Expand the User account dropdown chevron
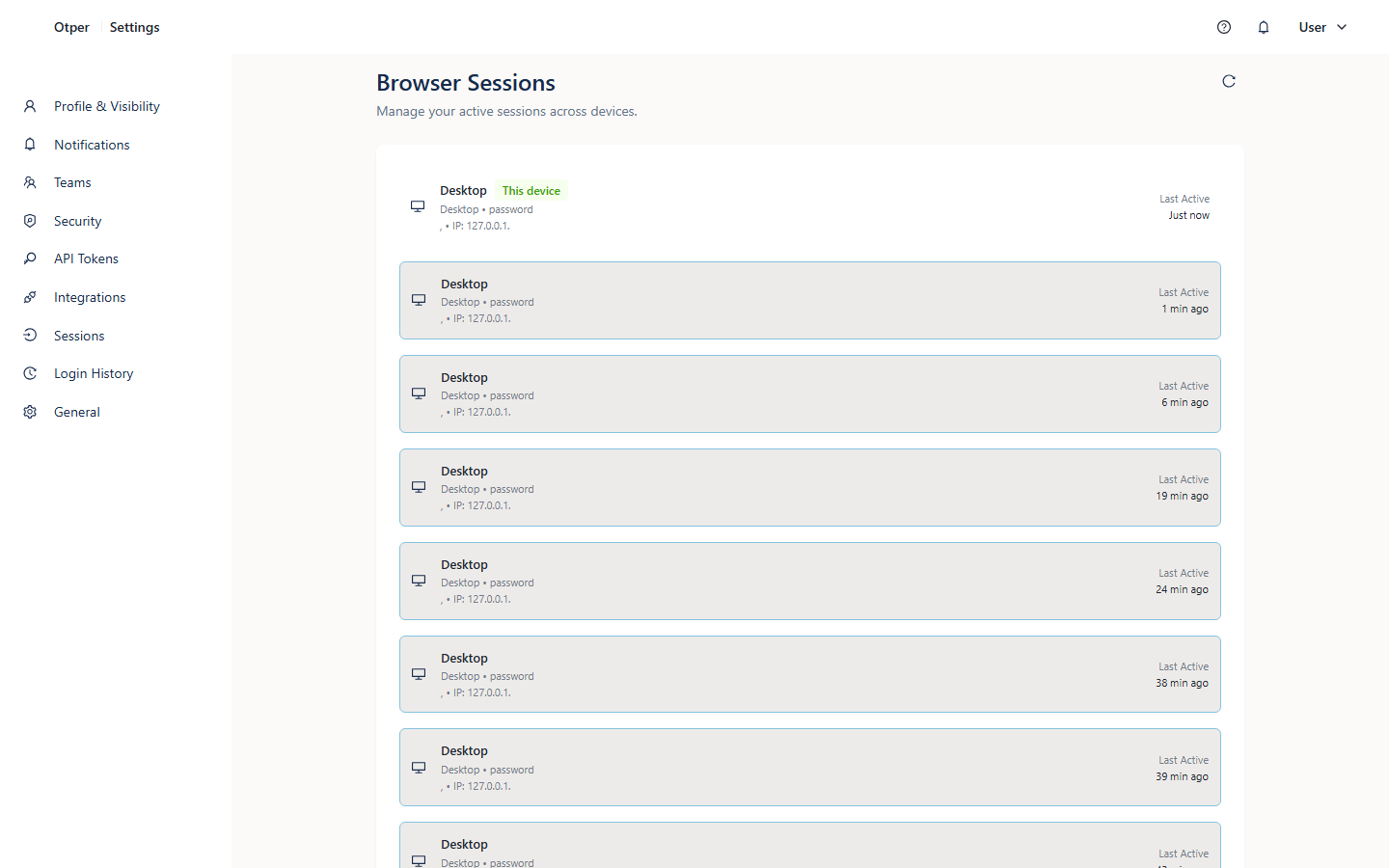Image resolution: width=1389 pixels, height=868 pixels. (x=1342, y=27)
